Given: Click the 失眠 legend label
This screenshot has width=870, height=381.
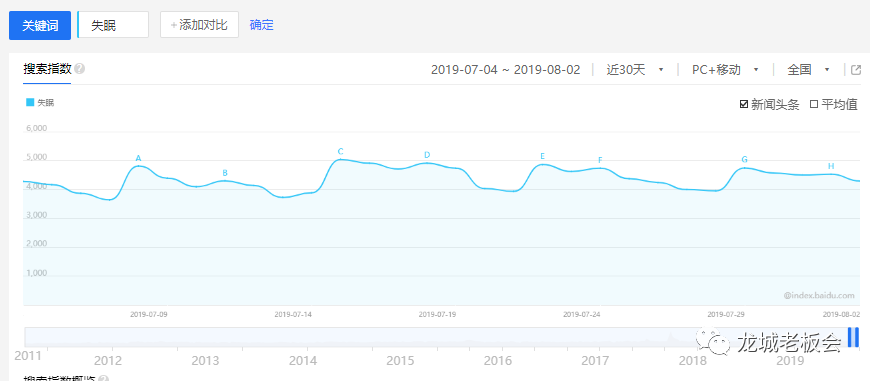Looking at the screenshot, I should tap(45, 103).
